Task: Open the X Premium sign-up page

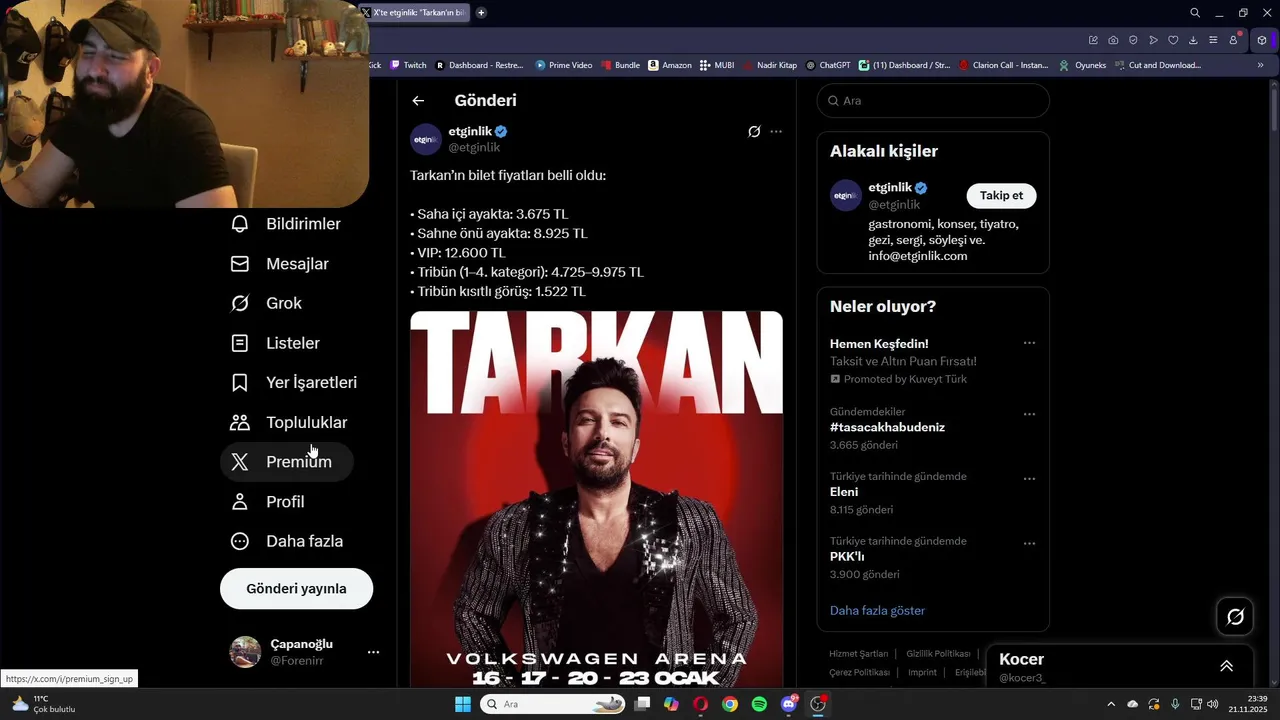Action: [x=286, y=462]
